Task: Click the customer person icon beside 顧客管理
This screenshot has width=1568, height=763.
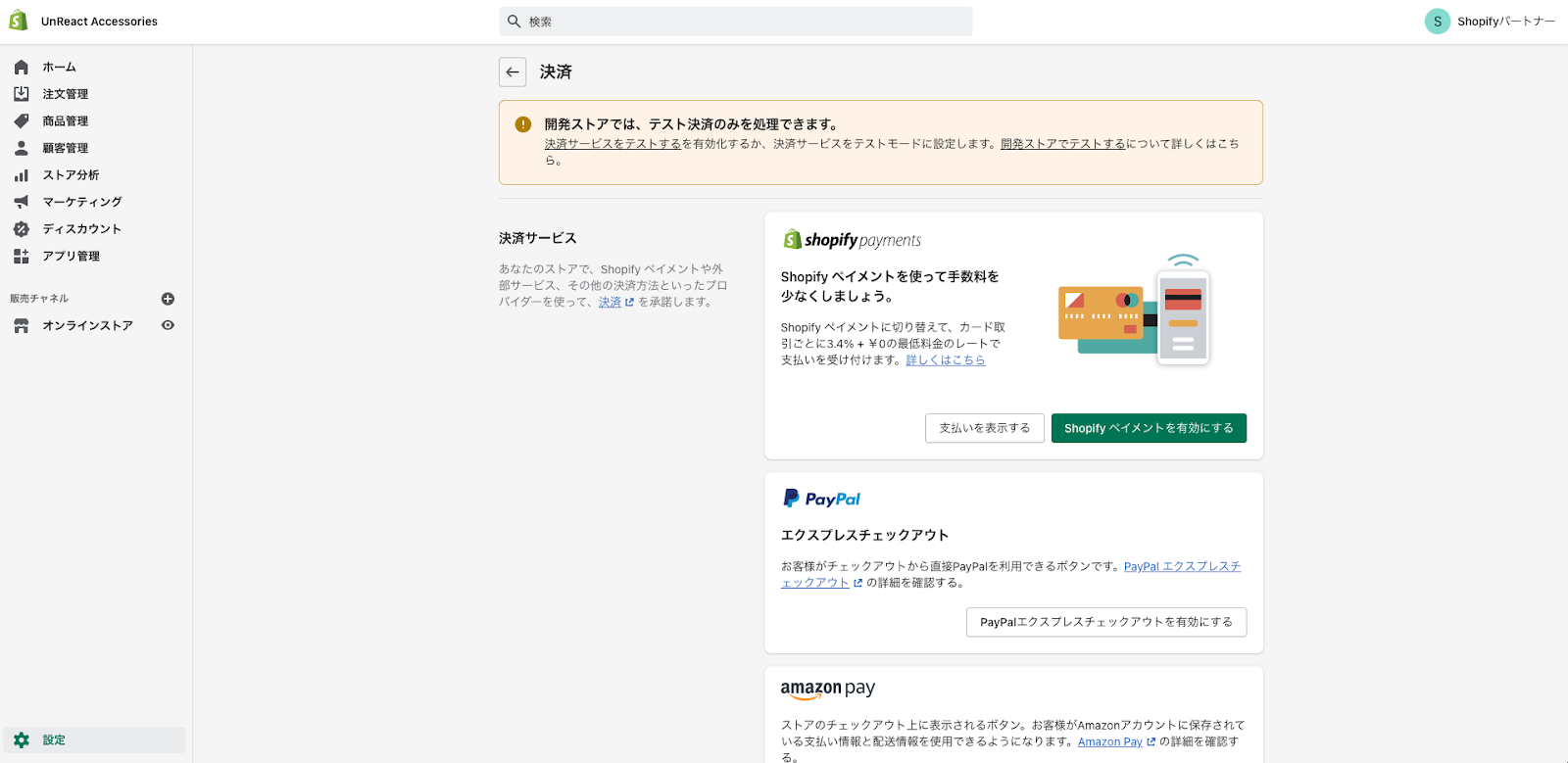Action: [x=22, y=148]
